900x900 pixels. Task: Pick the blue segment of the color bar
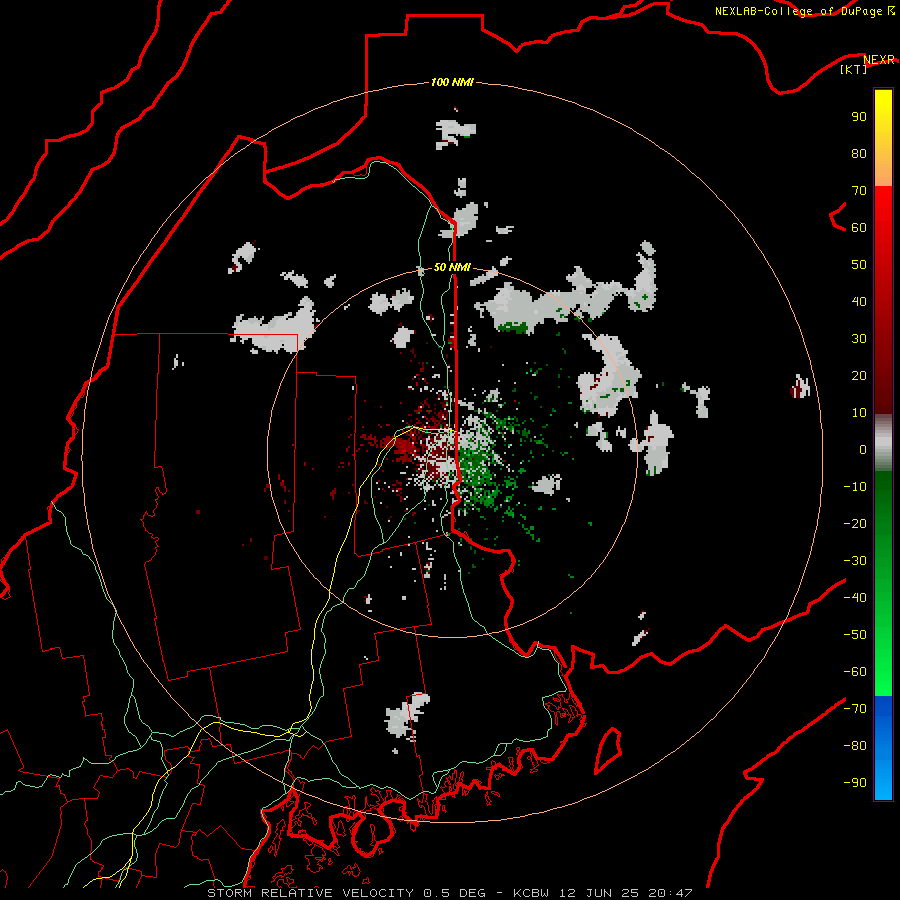[x=883, y=748]
